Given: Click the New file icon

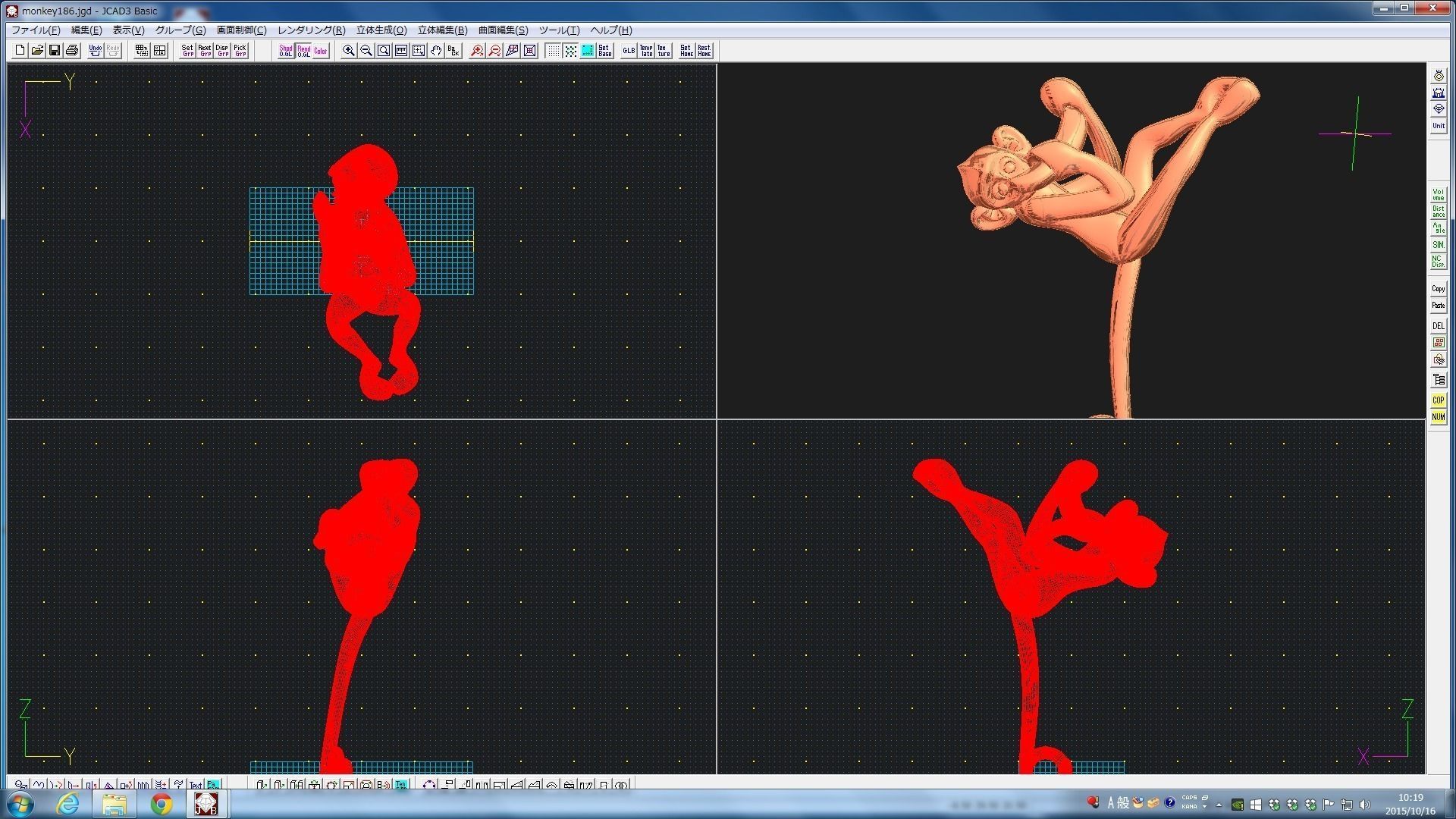Looking at the screenshot, I should coord(20,51).
